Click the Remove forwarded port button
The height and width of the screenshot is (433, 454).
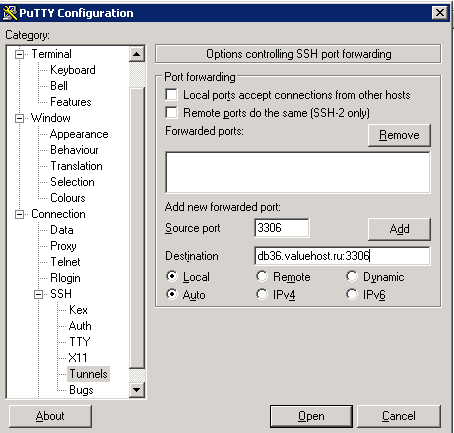click(399, 135)
